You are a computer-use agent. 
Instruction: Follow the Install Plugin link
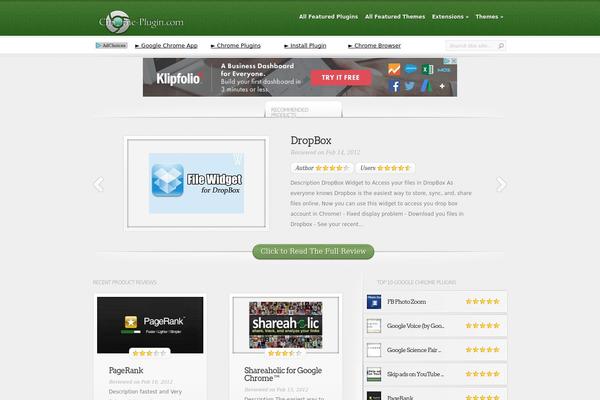(305, 46)
